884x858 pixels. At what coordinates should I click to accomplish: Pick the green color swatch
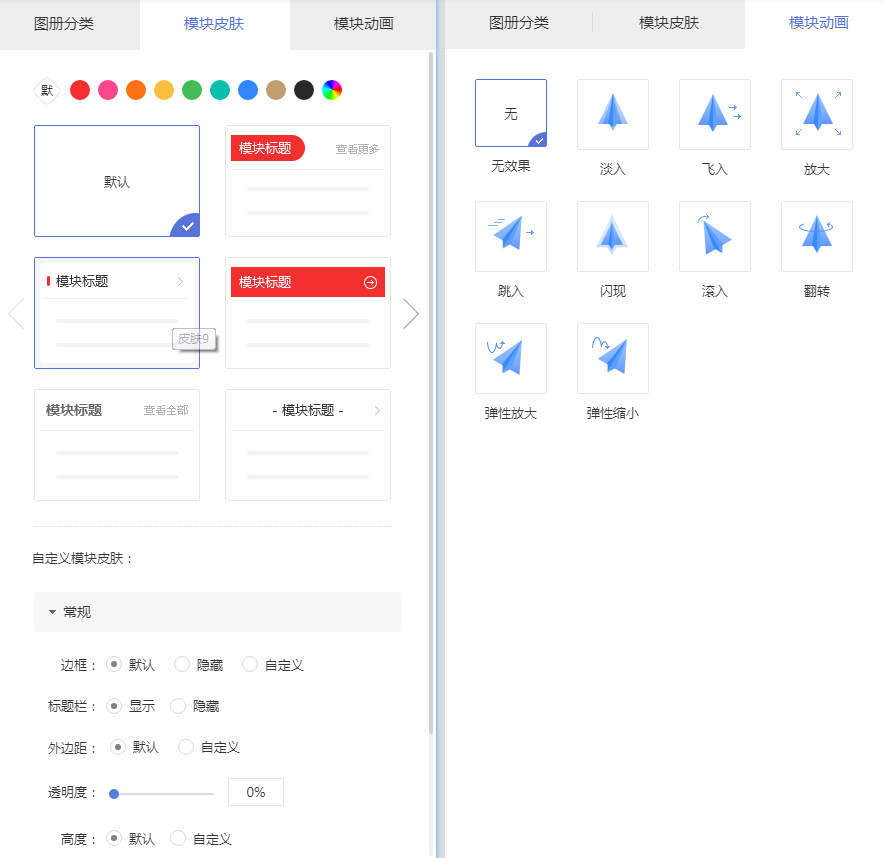point(192,90)
